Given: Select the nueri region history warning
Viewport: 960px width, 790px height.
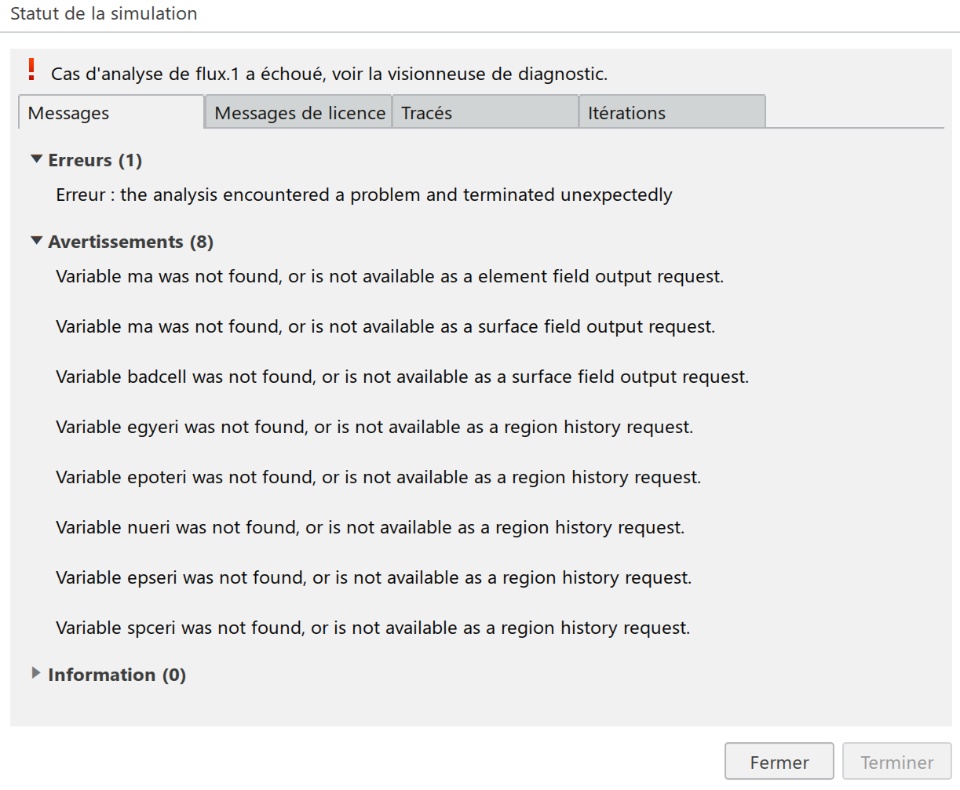Looking at the screenshot, I should coord(370,528).
